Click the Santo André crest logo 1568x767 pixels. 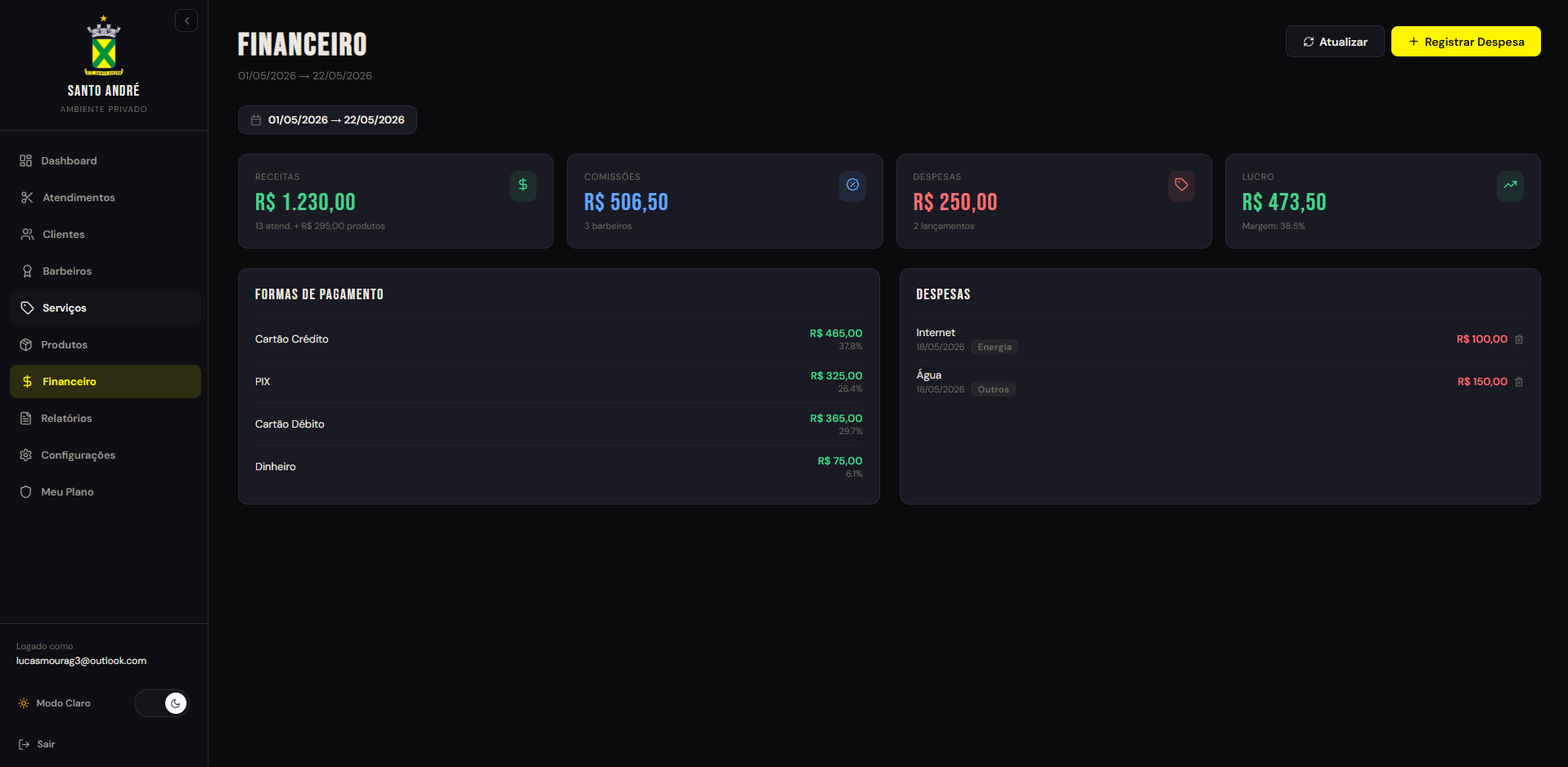[104, 46]
